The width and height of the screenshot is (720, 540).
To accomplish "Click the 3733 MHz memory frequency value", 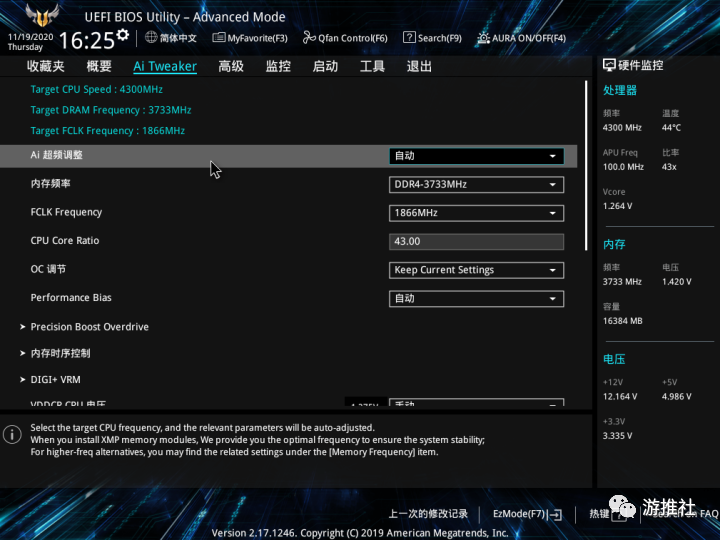I will click(x=622, y=281).
